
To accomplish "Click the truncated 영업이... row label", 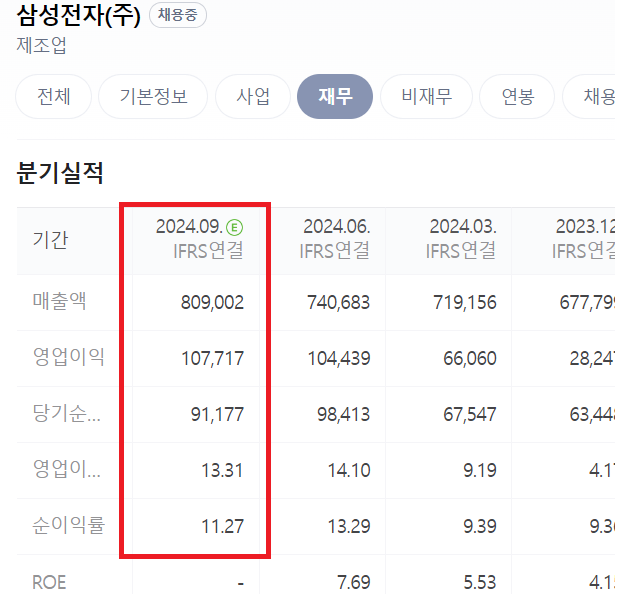I will tap(66, 469).
